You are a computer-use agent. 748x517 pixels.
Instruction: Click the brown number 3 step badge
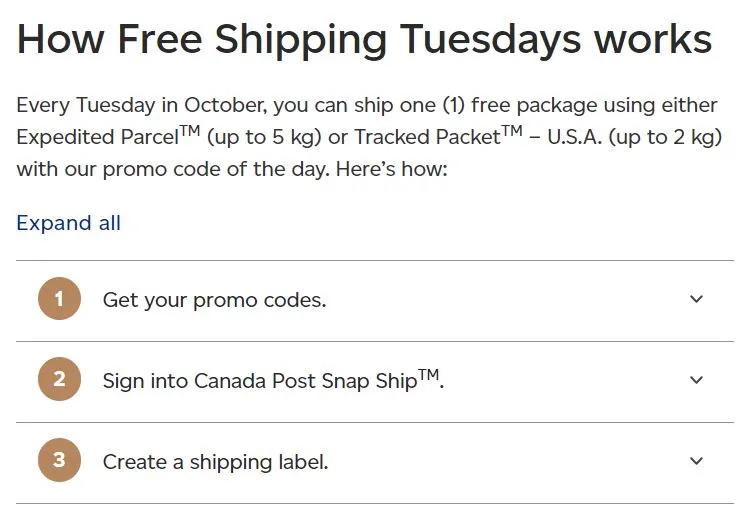point(59,460)
